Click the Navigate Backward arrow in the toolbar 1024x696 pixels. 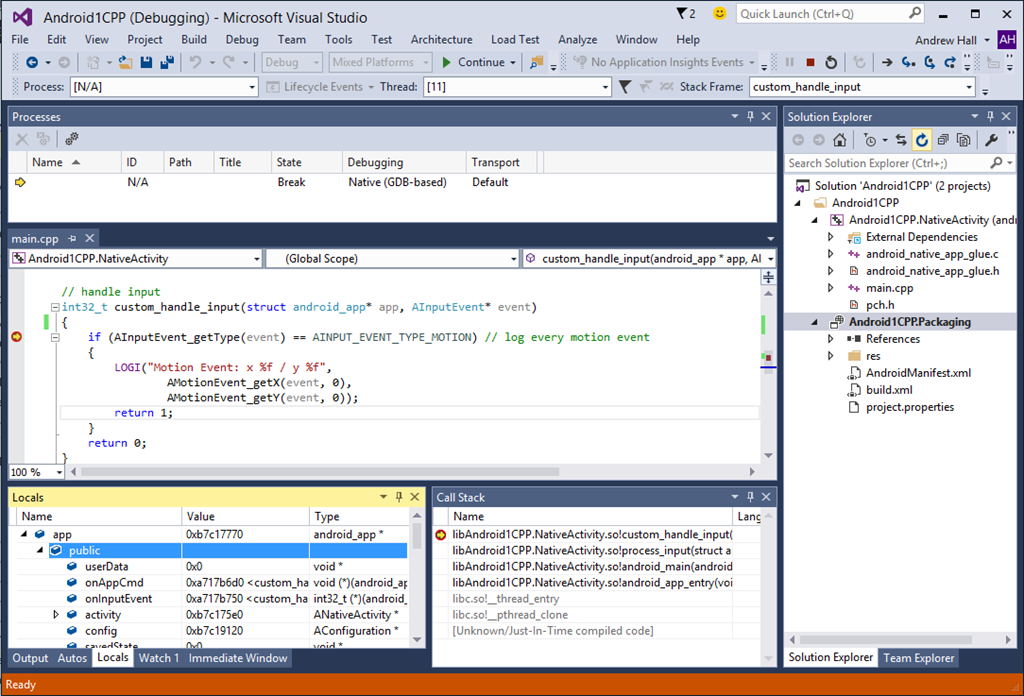(31, 62)
